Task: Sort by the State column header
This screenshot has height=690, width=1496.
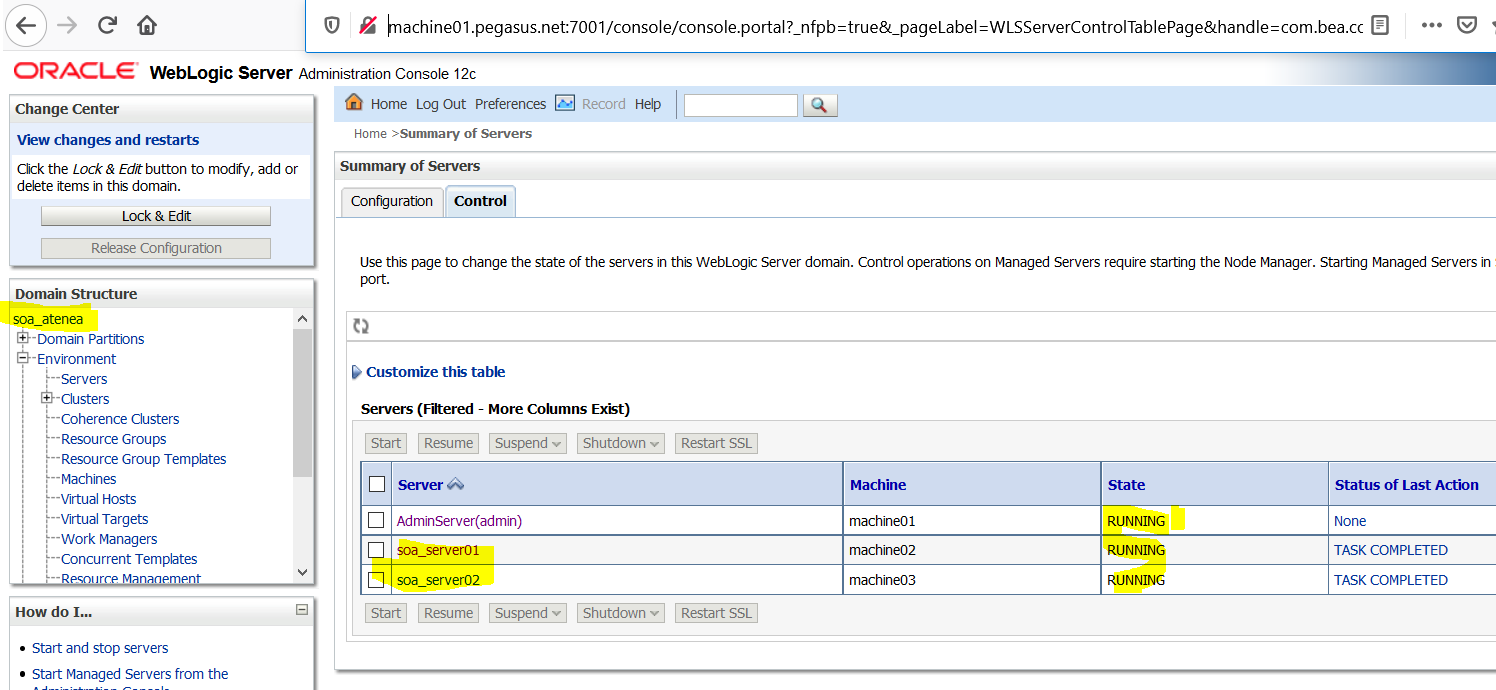Action: point(1126,485)
